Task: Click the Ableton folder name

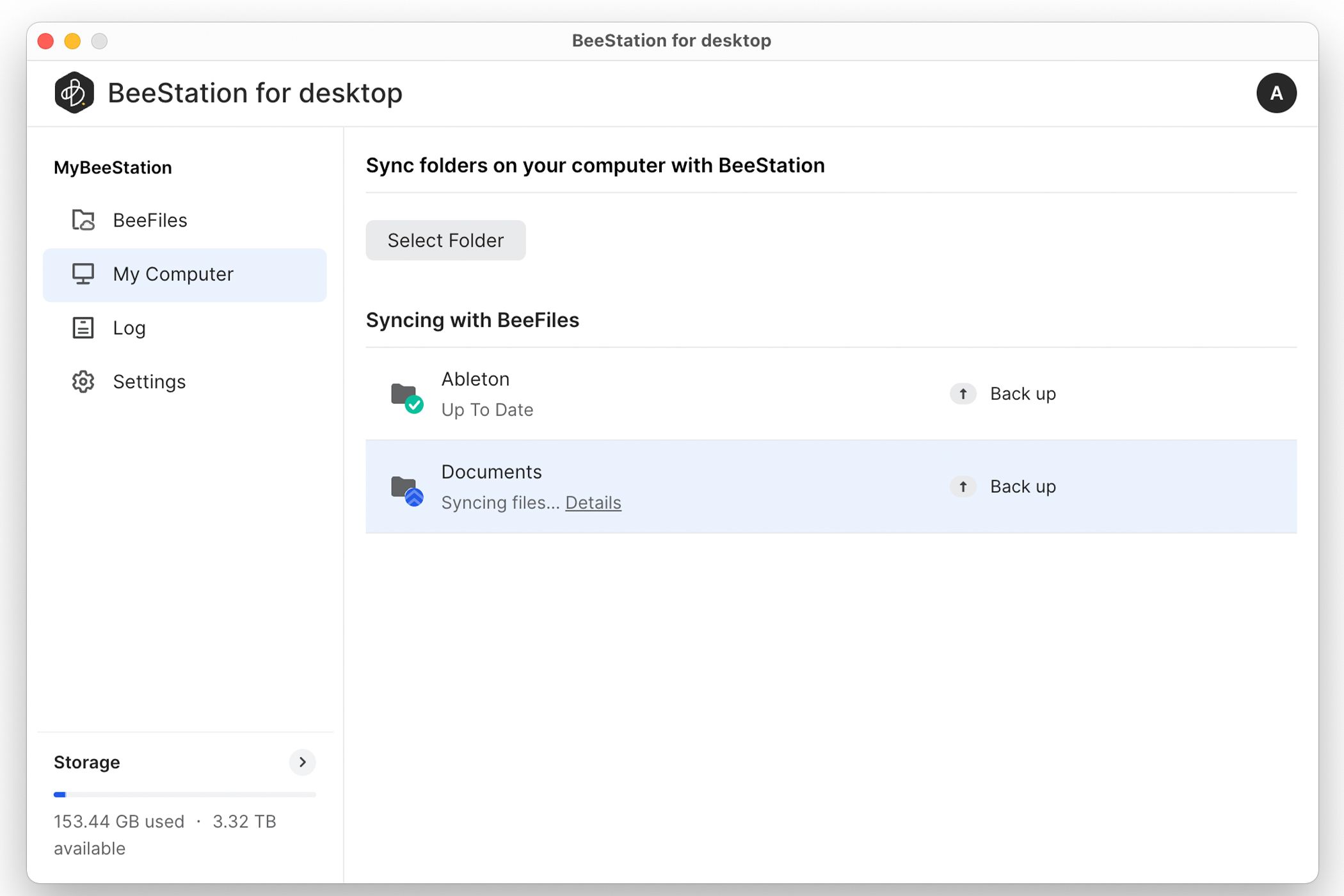Action: [476, 379]
